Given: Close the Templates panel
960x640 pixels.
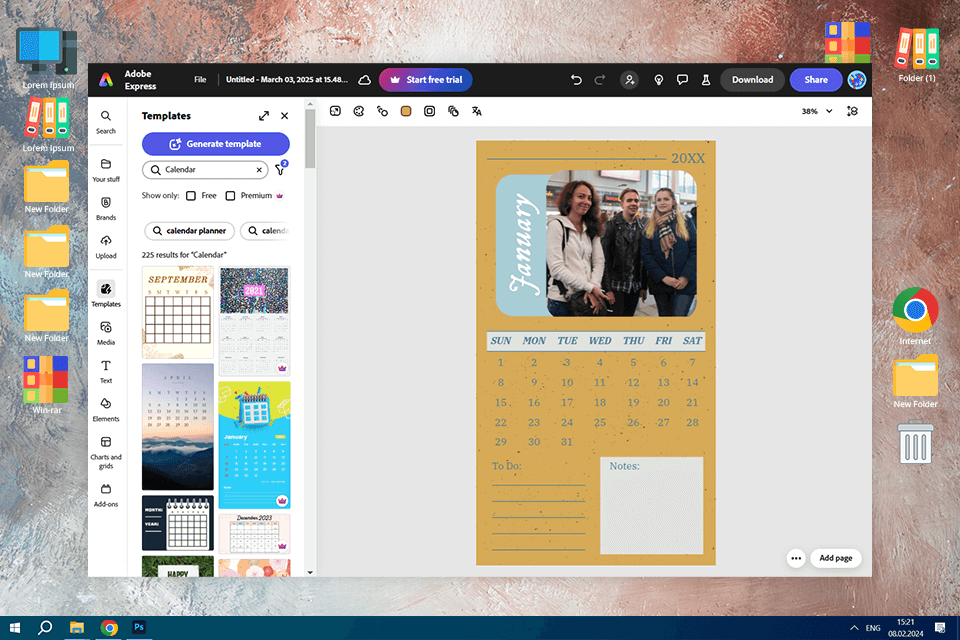Looking at the screenshot, I should [285, 116].
